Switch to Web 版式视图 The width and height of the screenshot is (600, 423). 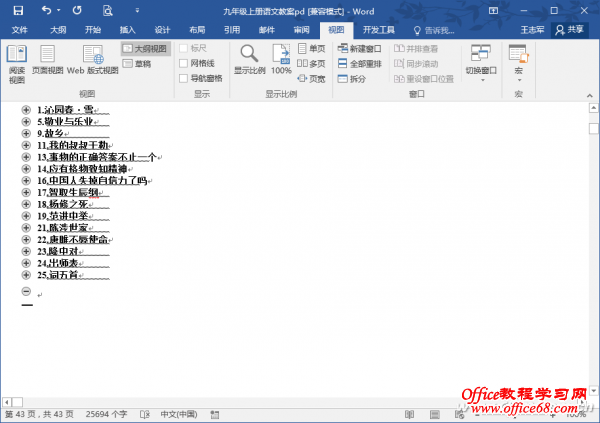93,60
